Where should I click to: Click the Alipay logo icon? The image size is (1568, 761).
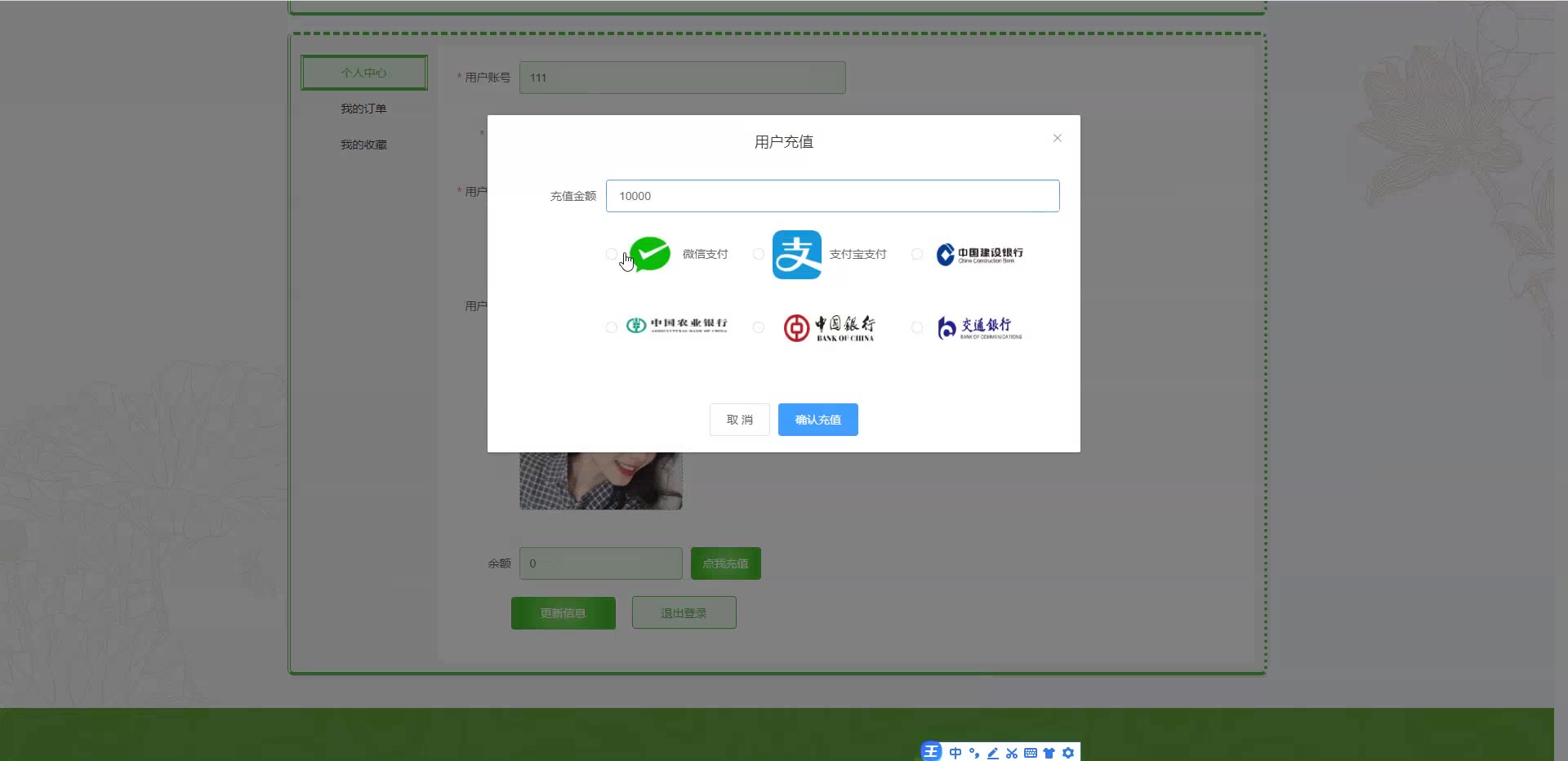(x=797, y=254)
